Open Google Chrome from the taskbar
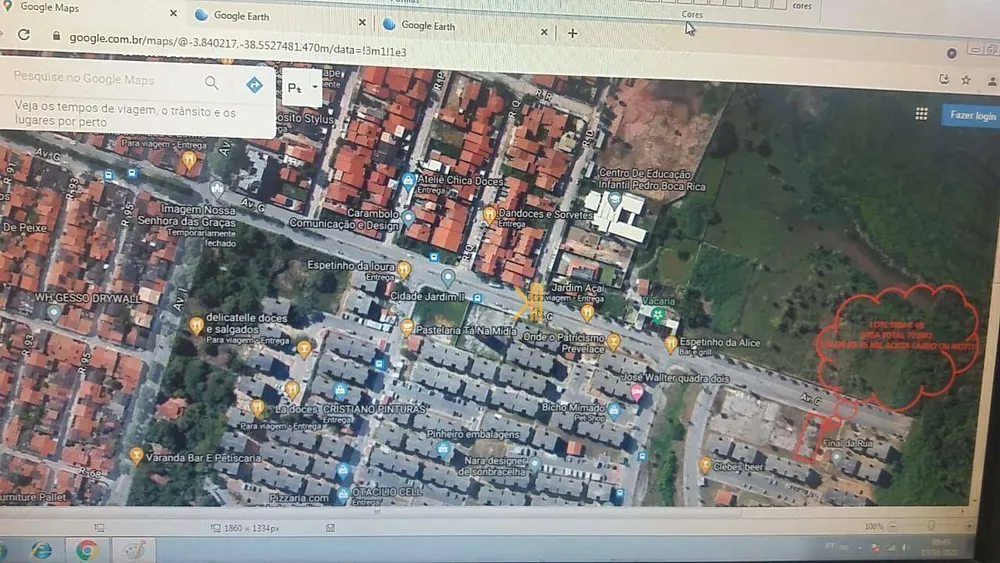This screenshot has width=1000, height=563. 87,550
